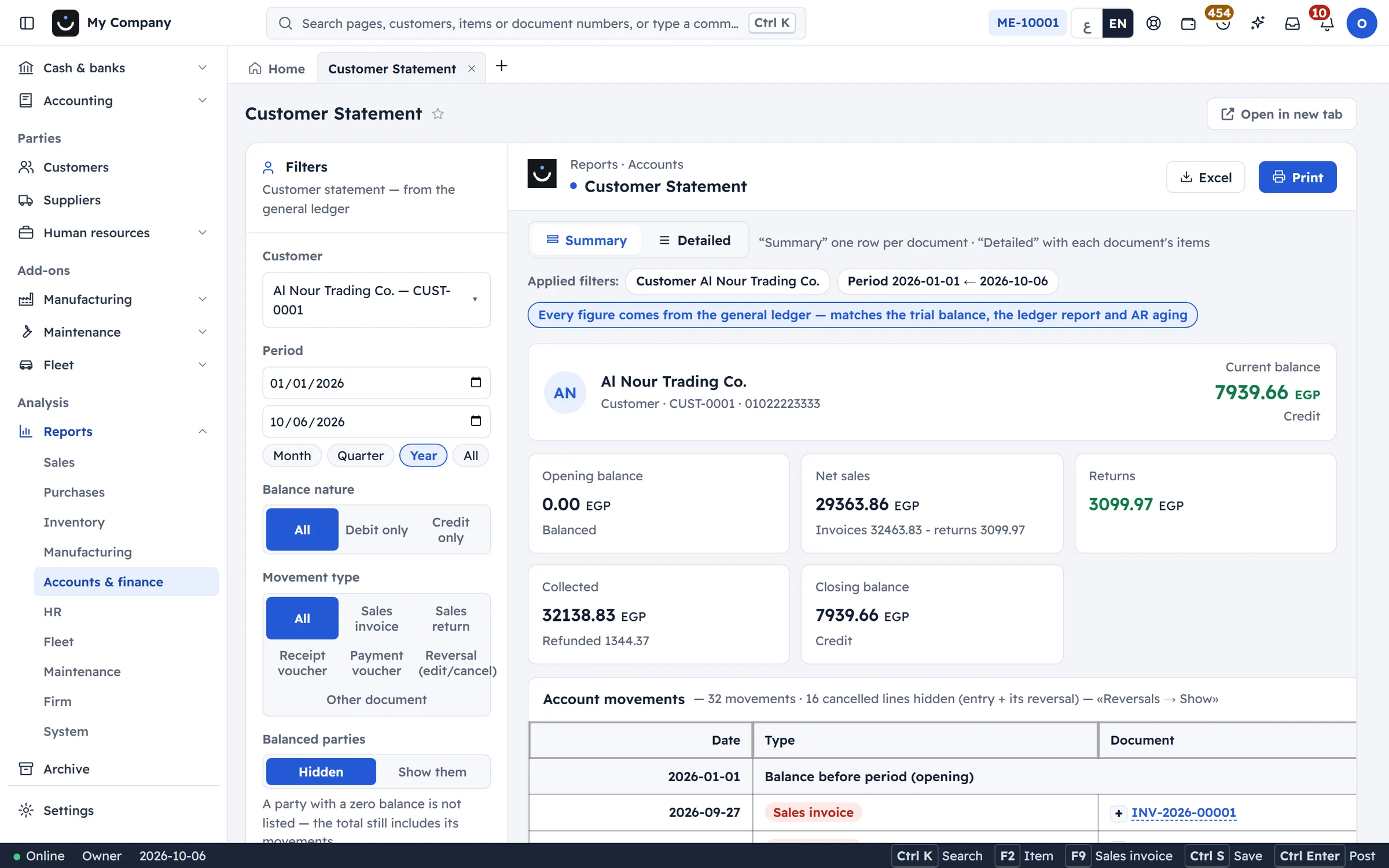
Task: Click the global search field
Action: [x=536, y=23]
